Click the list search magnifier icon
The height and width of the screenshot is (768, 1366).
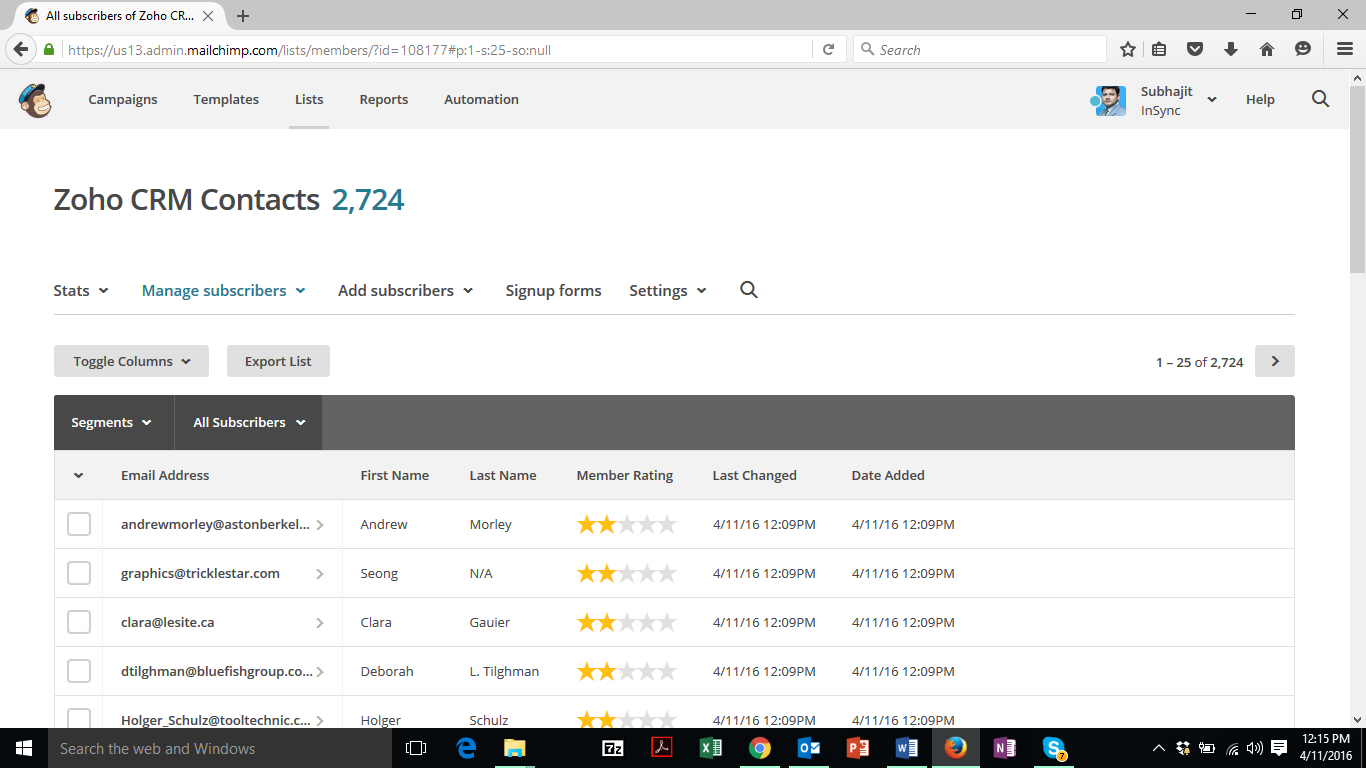tap(749, 290)
